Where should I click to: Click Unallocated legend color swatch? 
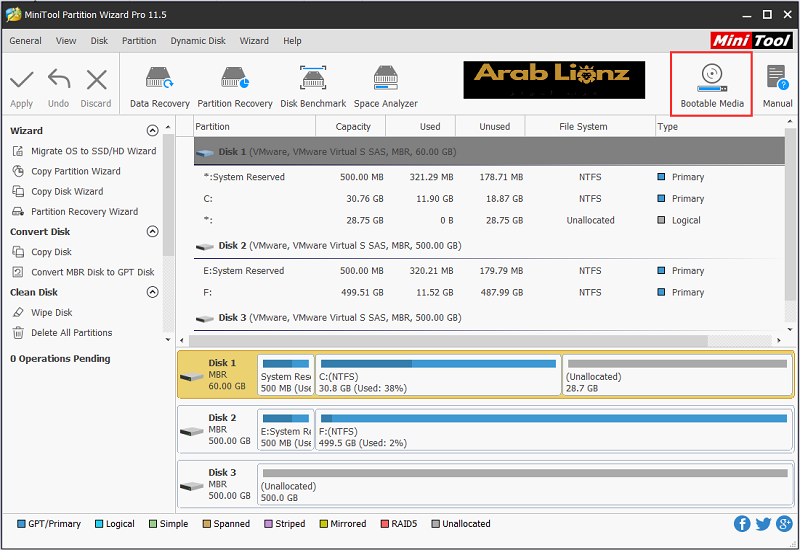point(435,524)
